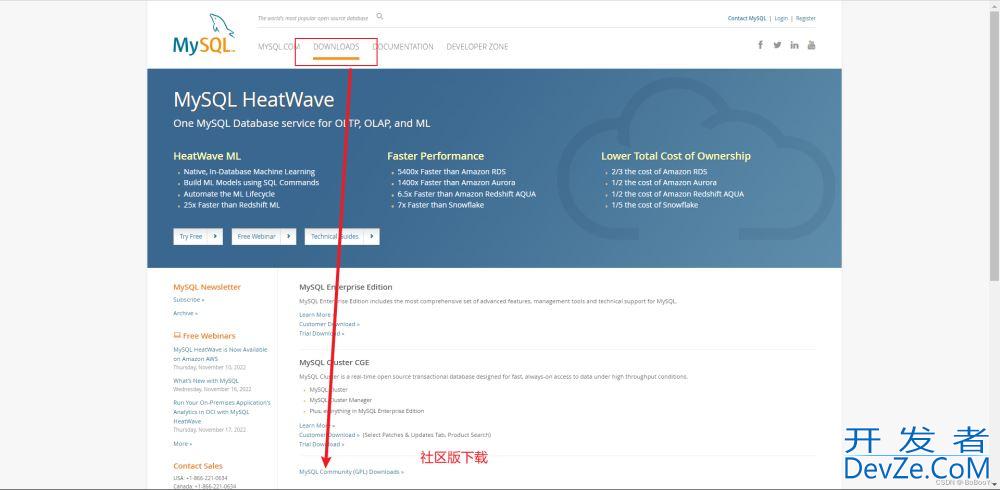
Task: Click the search magnifier icon
Action: click(380, 17)
